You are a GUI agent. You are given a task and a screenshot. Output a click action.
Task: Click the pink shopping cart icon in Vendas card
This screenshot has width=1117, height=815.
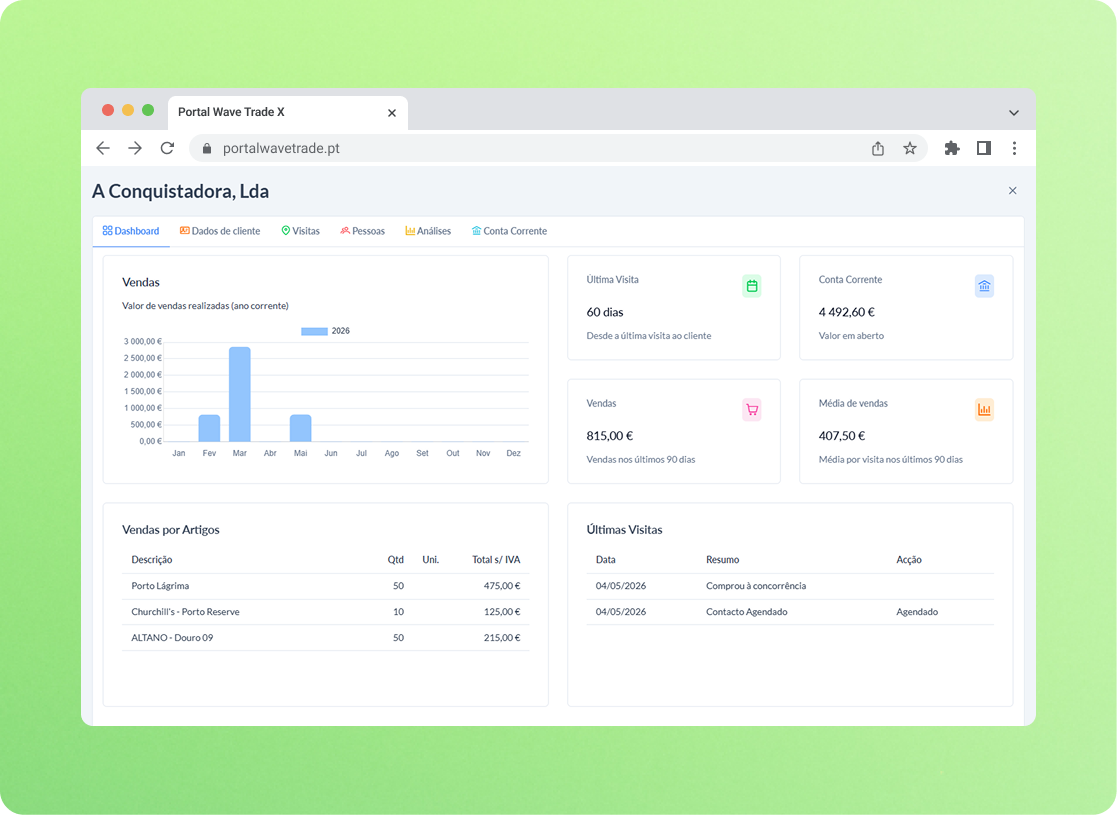point(752,410)
